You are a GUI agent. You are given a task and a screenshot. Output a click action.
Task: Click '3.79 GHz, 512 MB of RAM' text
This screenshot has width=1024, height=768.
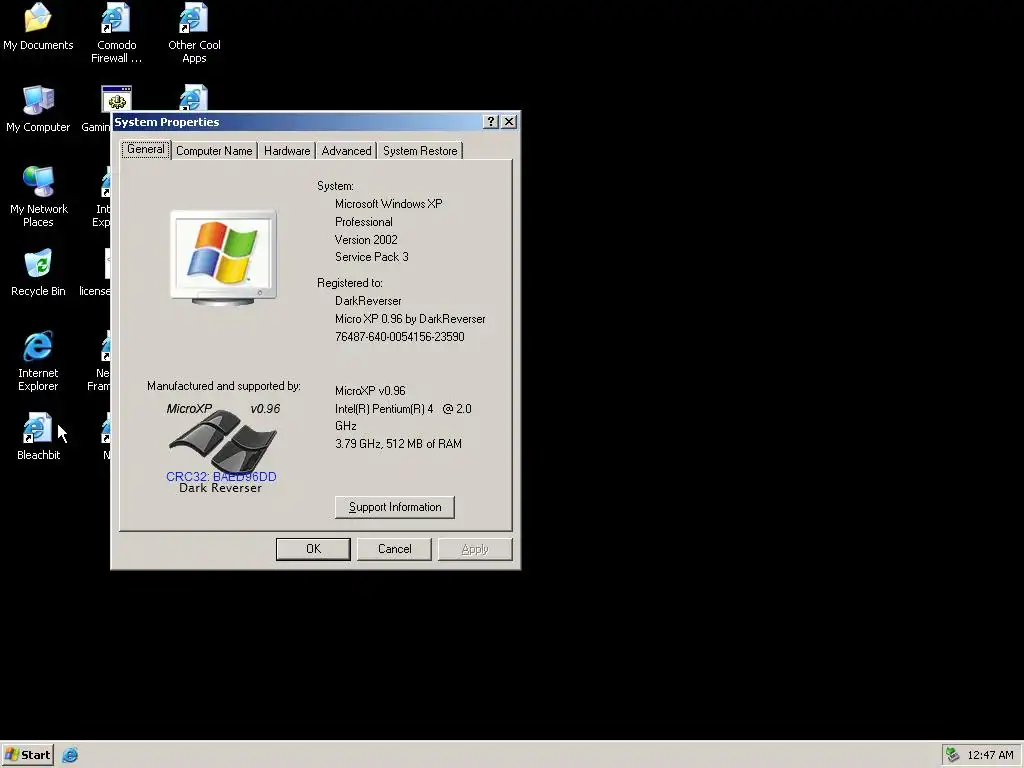click(398, 444)
